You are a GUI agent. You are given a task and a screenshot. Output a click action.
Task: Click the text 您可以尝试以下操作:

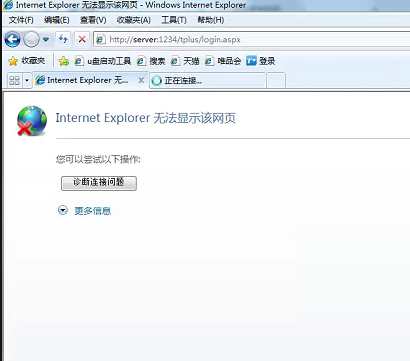coord(98,159)
